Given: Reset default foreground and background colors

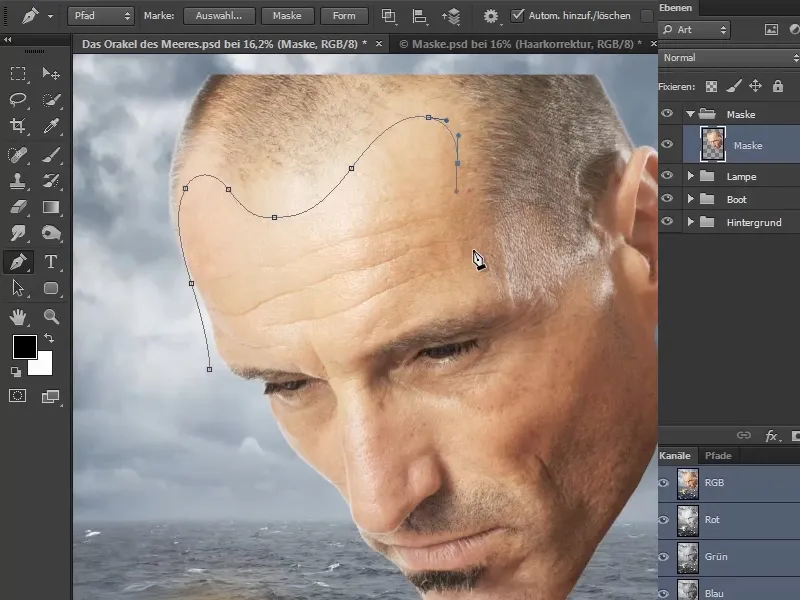Looking at the screenshot, I should pos(16,372).
